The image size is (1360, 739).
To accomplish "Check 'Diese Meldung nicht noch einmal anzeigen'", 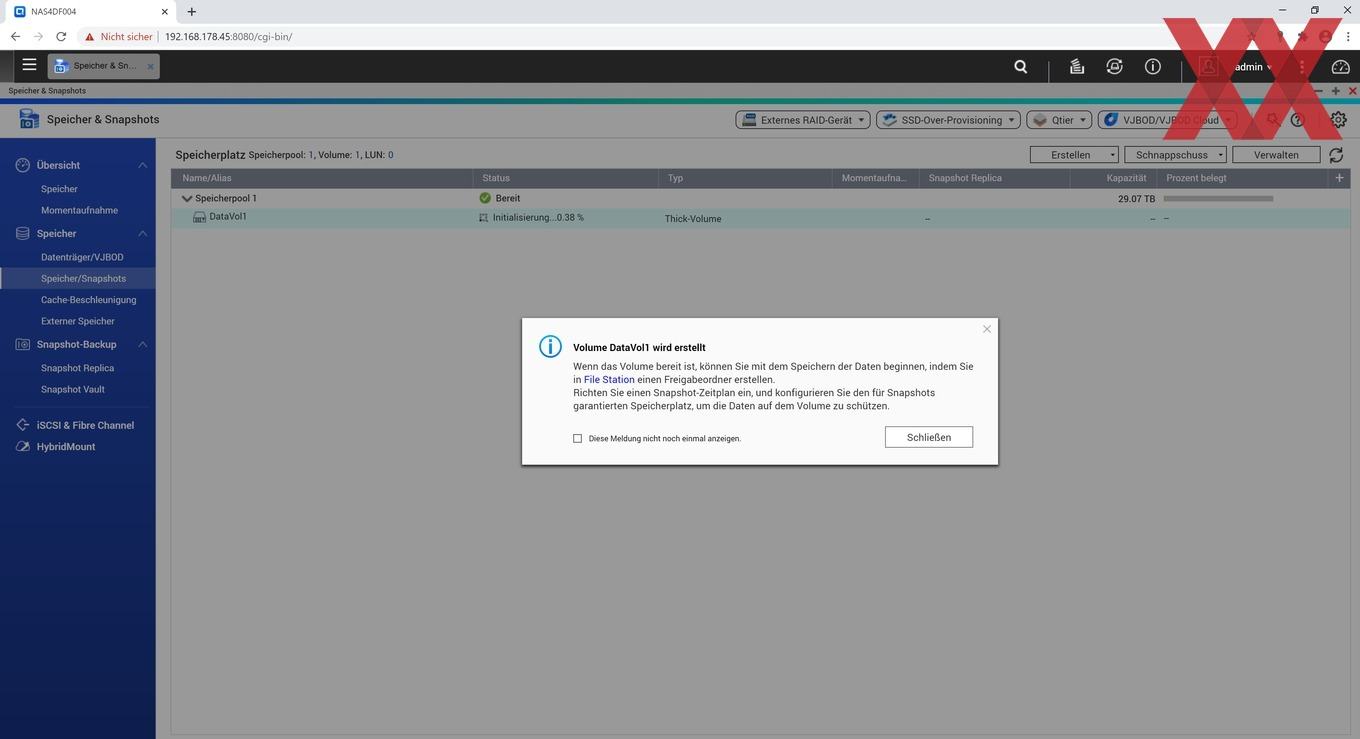I will 577,438.
